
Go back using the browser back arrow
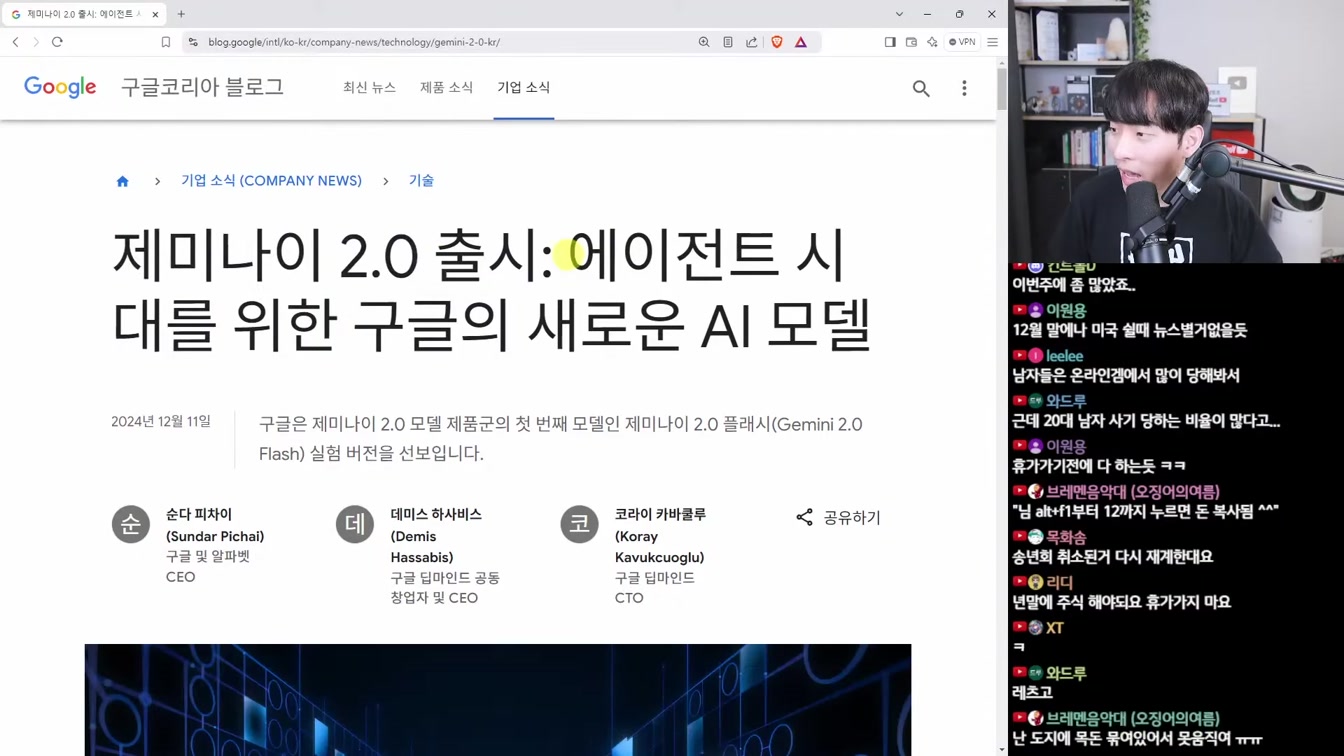tap(16, 42)
